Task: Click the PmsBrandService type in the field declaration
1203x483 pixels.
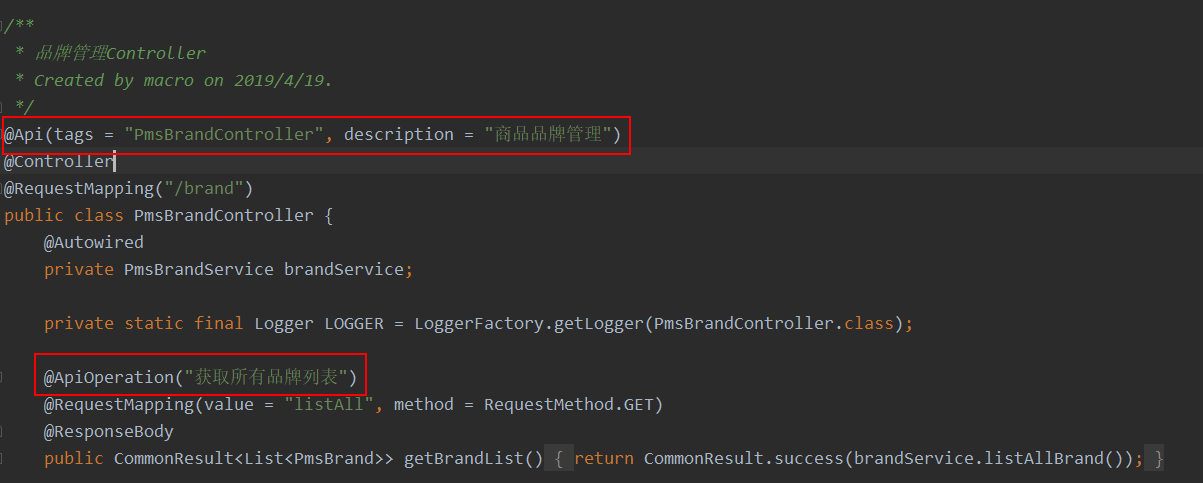Action: pyautogui.click(x=198, y=269)
